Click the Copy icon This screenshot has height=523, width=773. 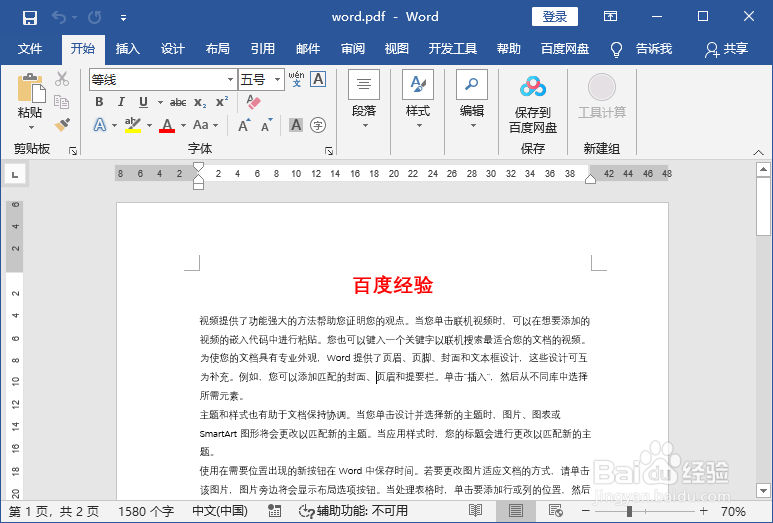62,102
